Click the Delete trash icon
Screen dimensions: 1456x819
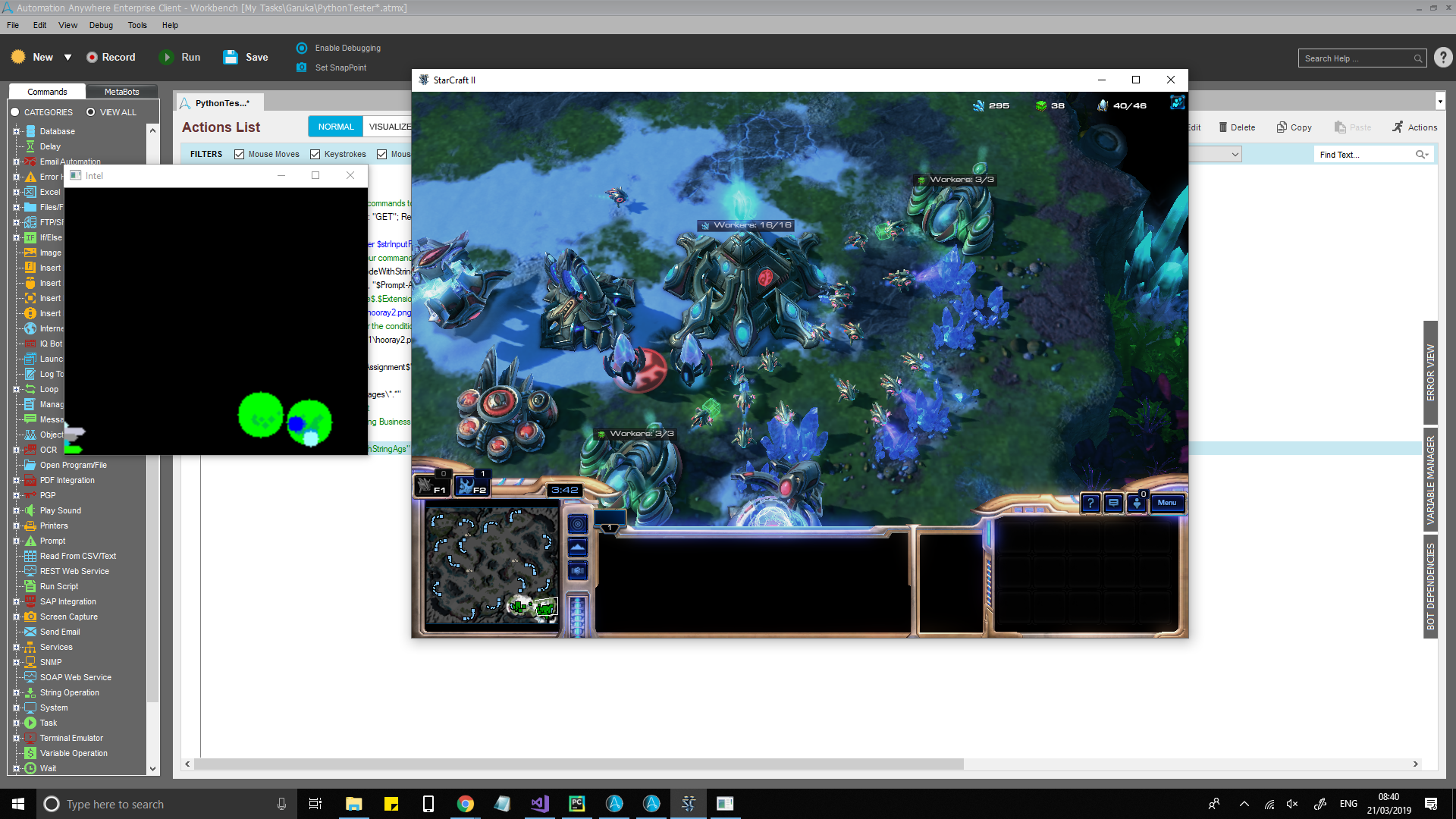pyautogui.click(x=1223, y=127)
